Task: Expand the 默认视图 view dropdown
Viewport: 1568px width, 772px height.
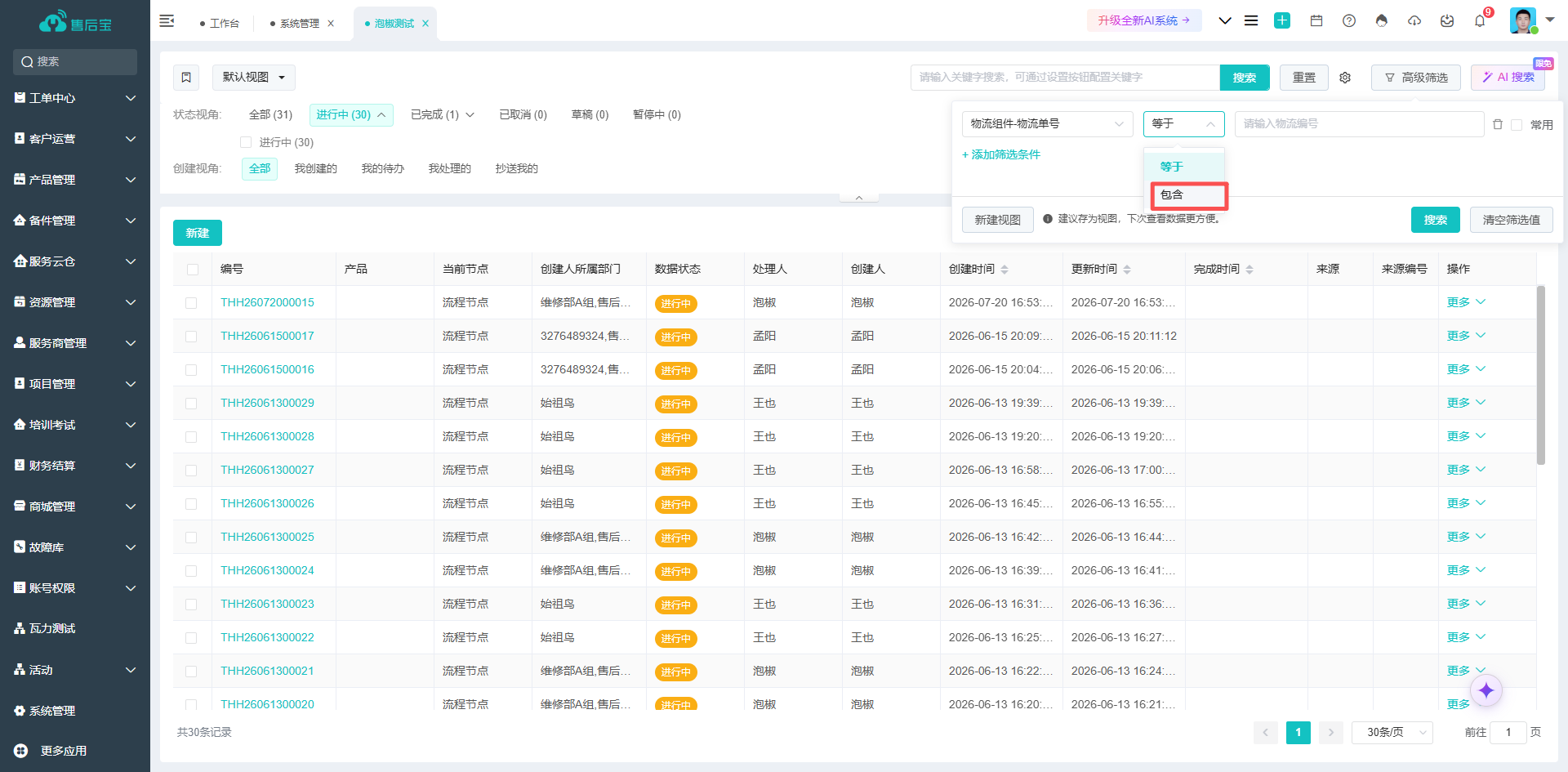Action: (253, 78)
